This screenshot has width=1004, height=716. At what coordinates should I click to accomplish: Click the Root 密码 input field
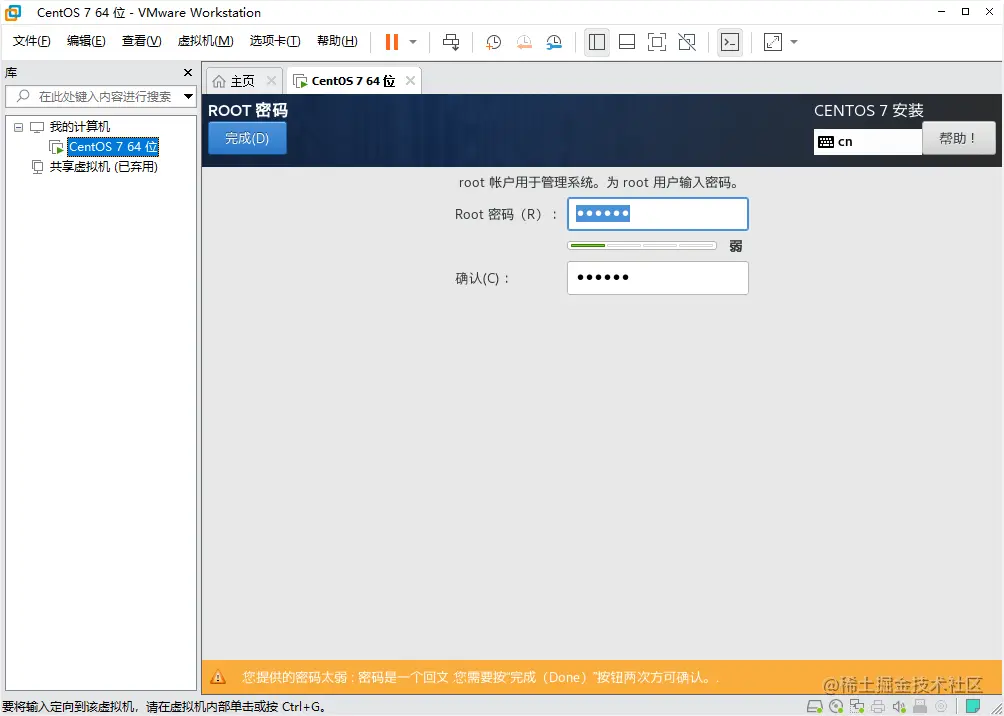click(658, 214)
